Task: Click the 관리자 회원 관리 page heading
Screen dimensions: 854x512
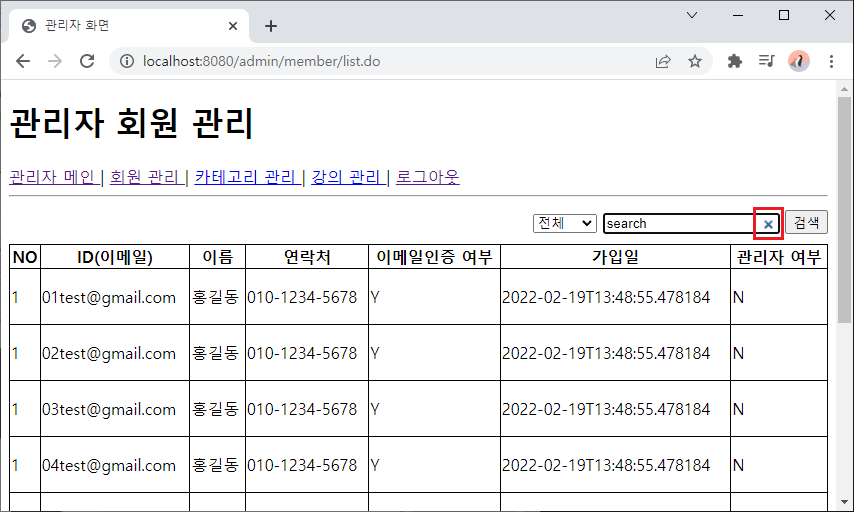Action: coord(132,122)
